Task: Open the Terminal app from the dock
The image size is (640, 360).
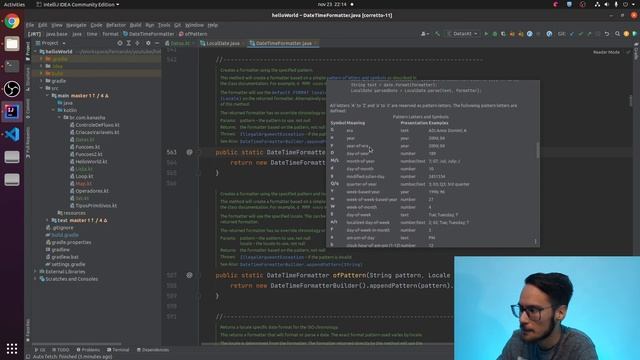Action: point(12,66)
